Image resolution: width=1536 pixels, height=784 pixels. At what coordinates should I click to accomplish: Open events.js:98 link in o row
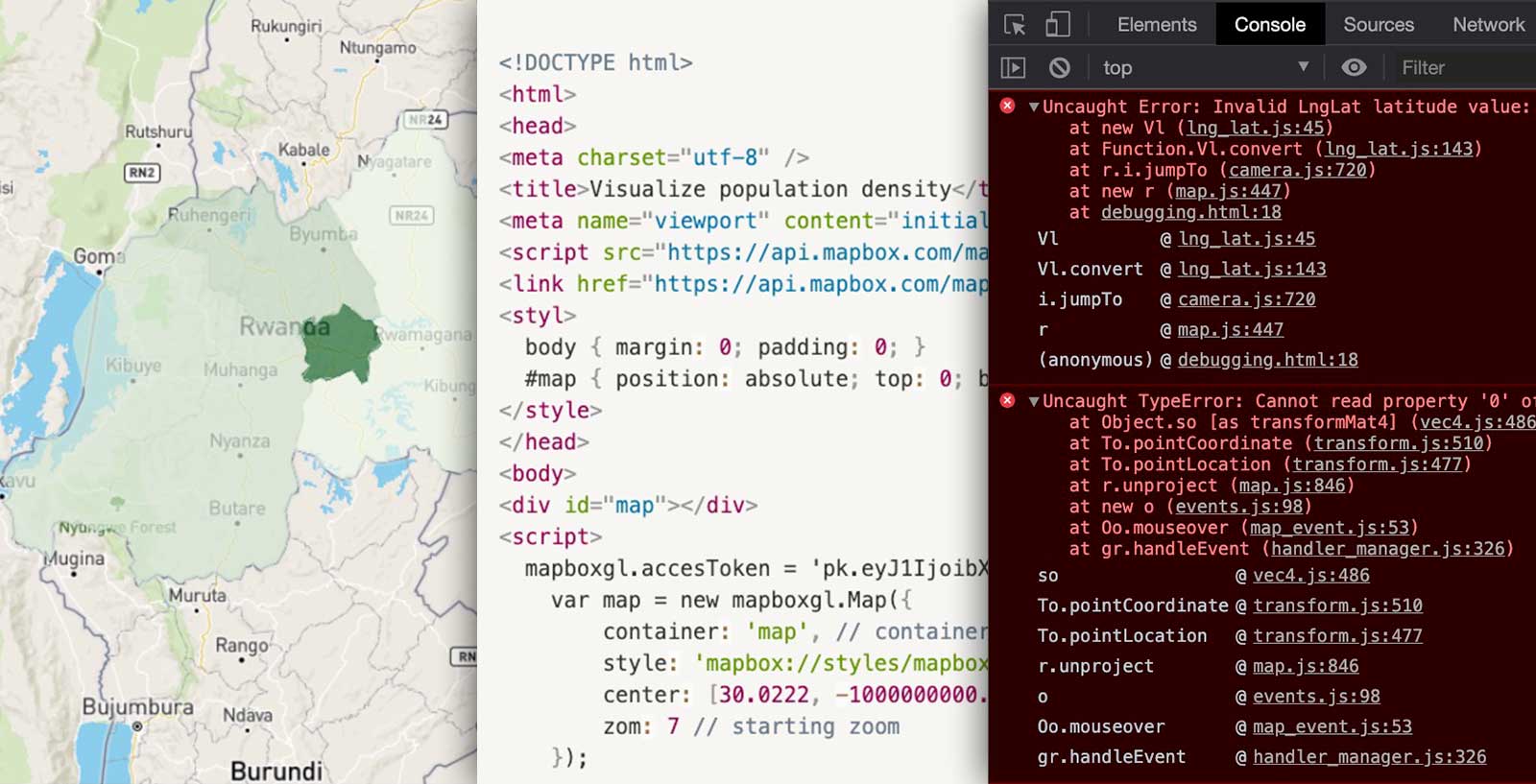tap(1316, 697)
